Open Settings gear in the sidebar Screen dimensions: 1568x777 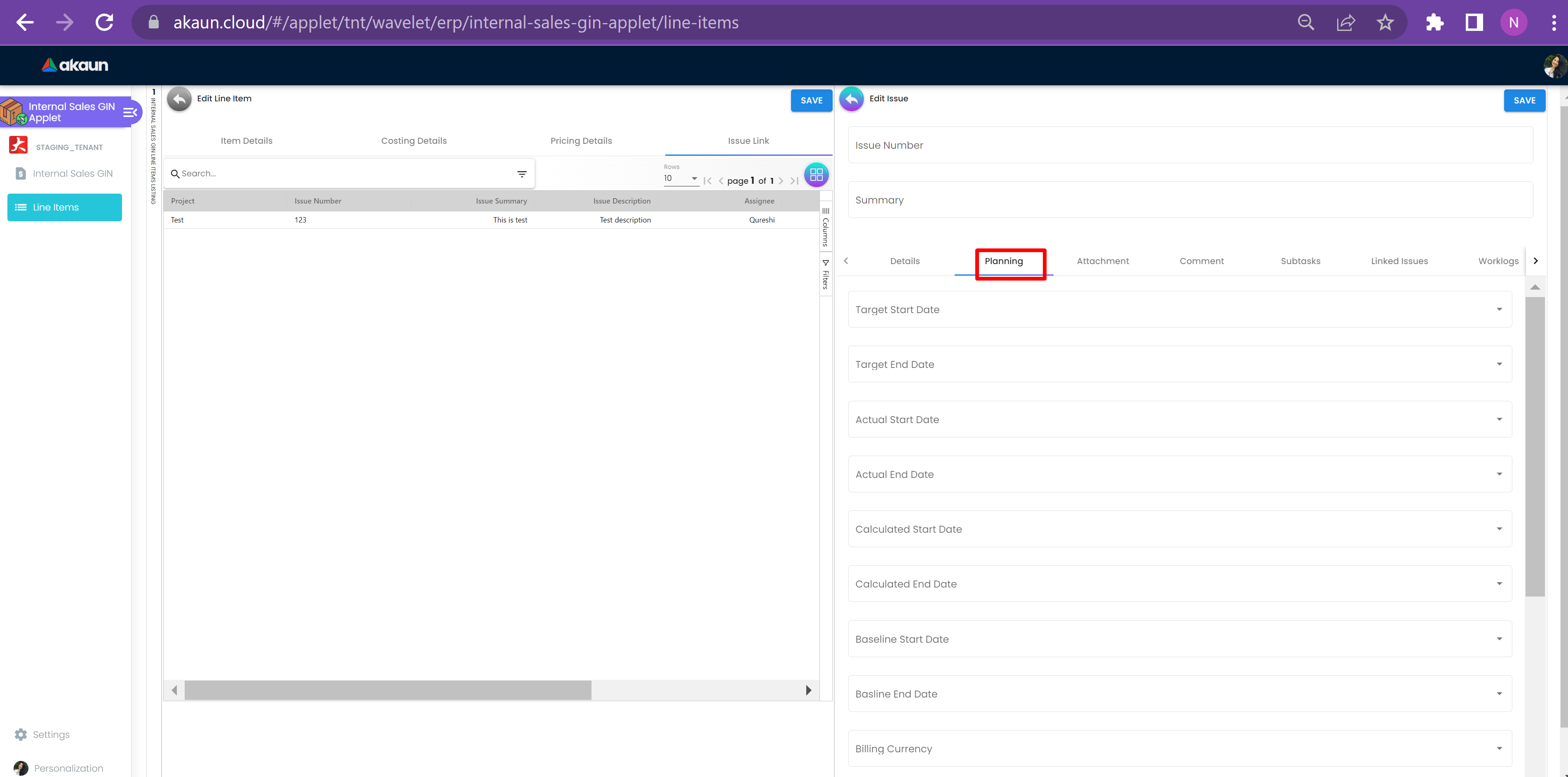click(21, 735)
